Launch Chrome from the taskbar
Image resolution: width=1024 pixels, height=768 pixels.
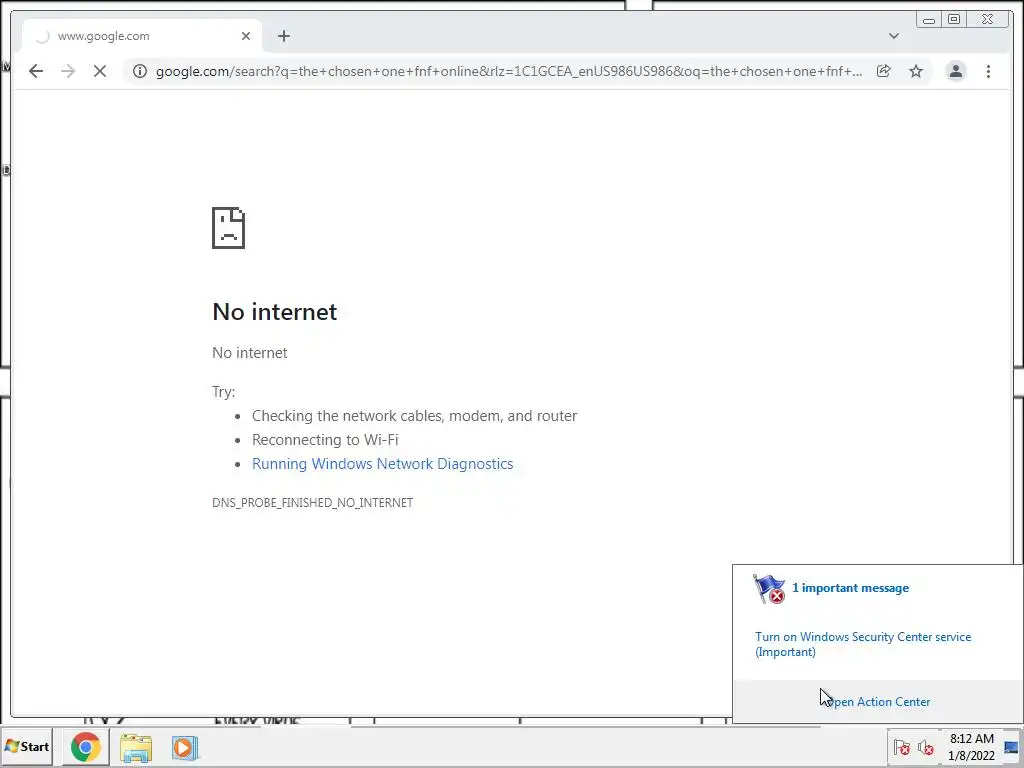(x=86, y=747)
